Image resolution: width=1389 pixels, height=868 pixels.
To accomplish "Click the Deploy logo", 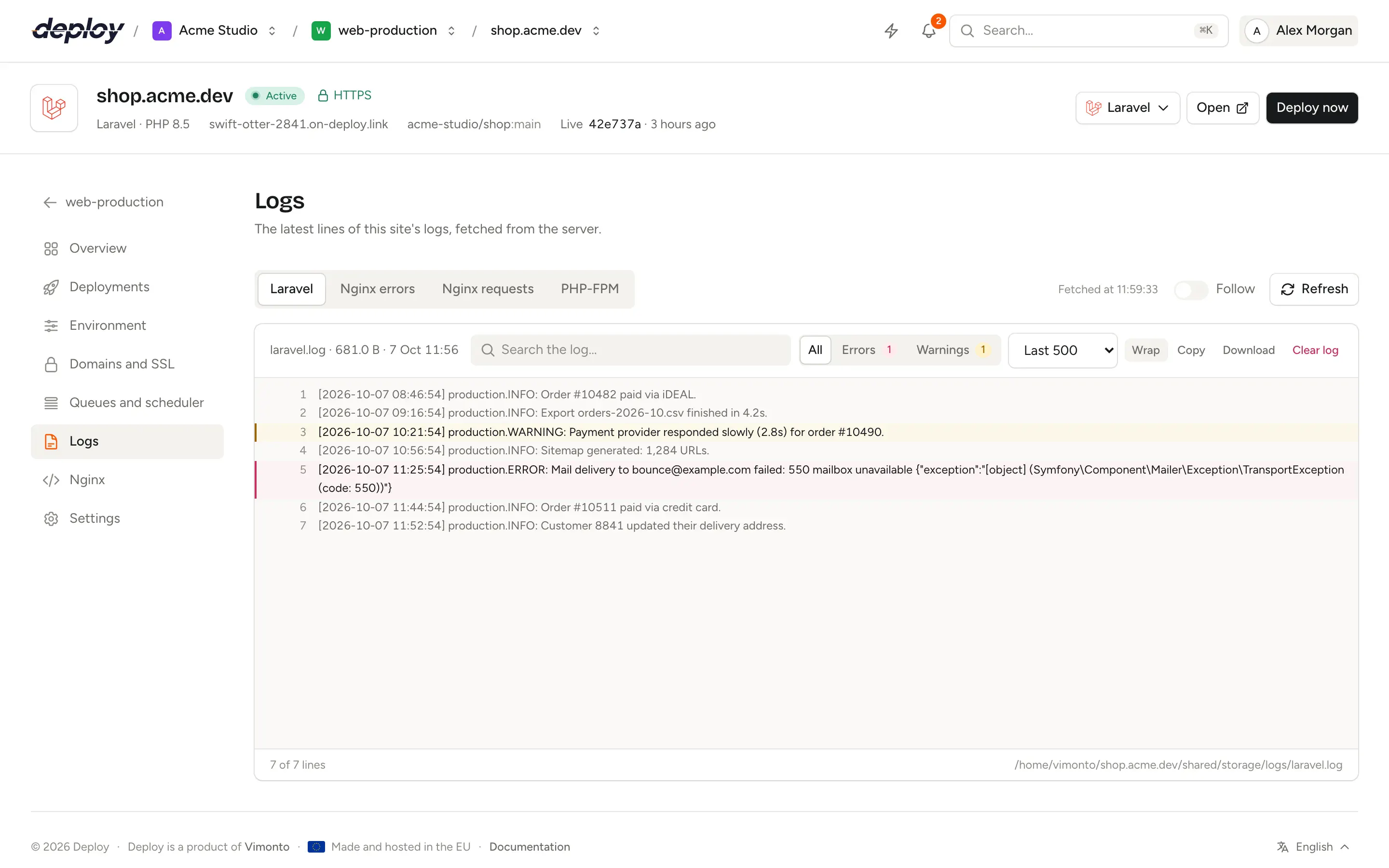I will [78, 30].
